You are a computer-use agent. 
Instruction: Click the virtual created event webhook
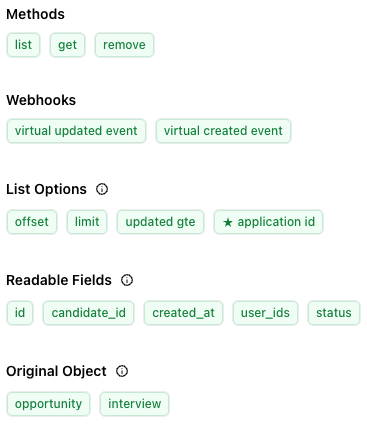pyautogui.click(x=223, y=131)
